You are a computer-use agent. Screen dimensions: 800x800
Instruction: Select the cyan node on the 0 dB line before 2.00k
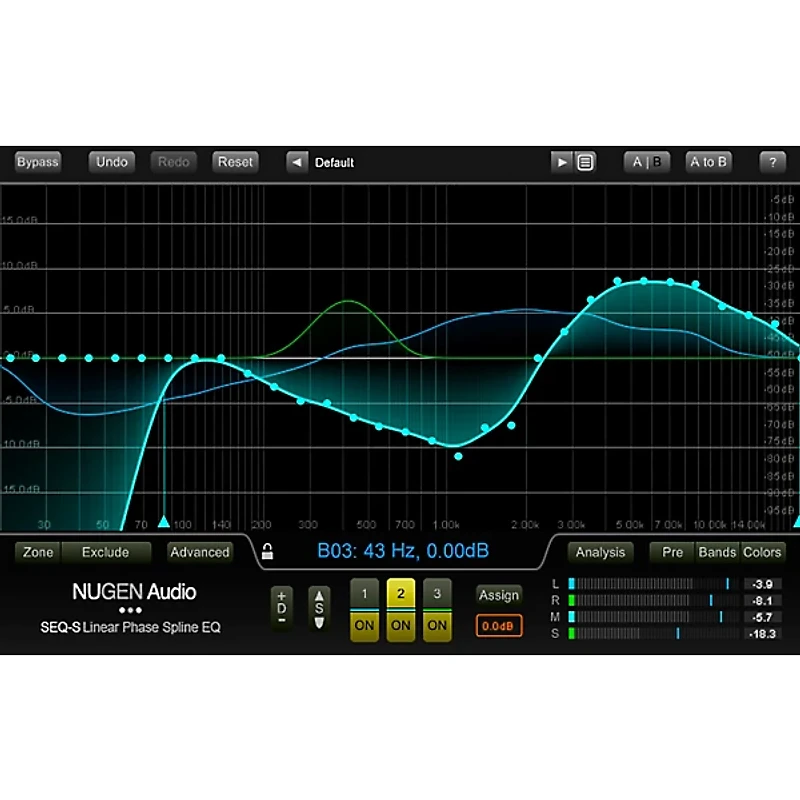[x=538, y=359]
